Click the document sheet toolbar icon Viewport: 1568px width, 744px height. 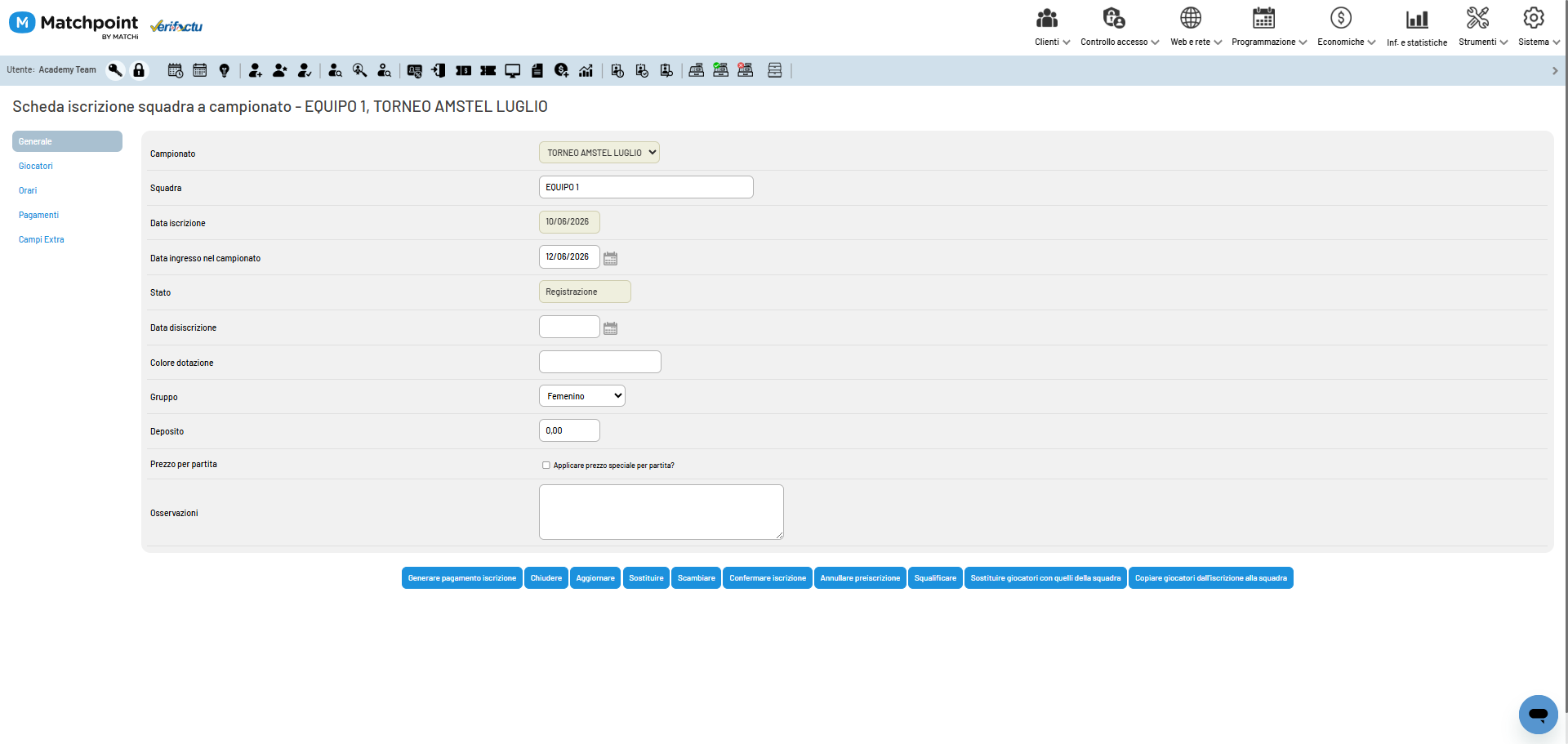(x=537, y=70)
